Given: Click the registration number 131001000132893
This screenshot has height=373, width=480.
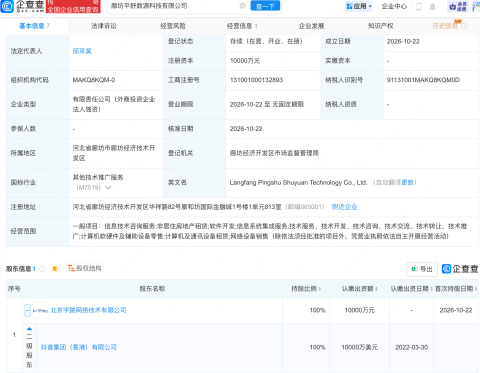Looking at the screenshot, I should point(256,80).
